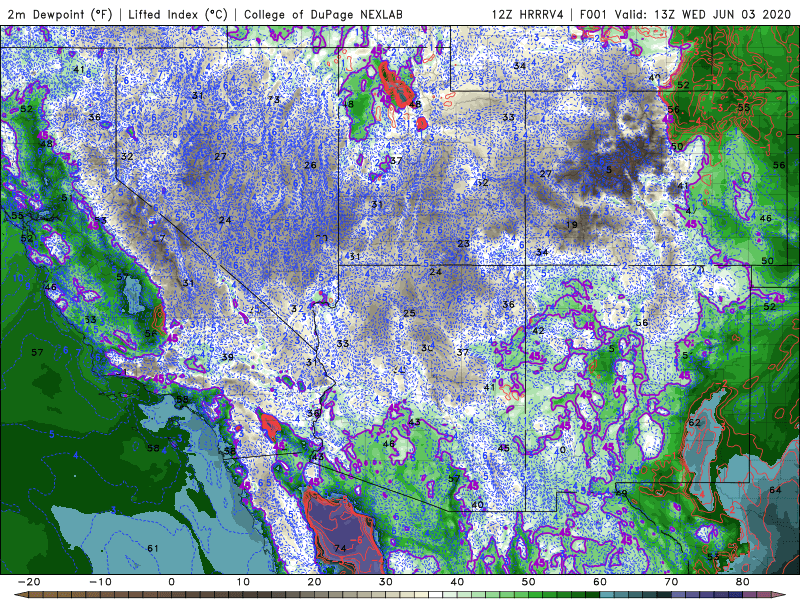Click the "23" dewpoint value on the map
This screenshot has height=600, width=800.
tap(463, 243)
